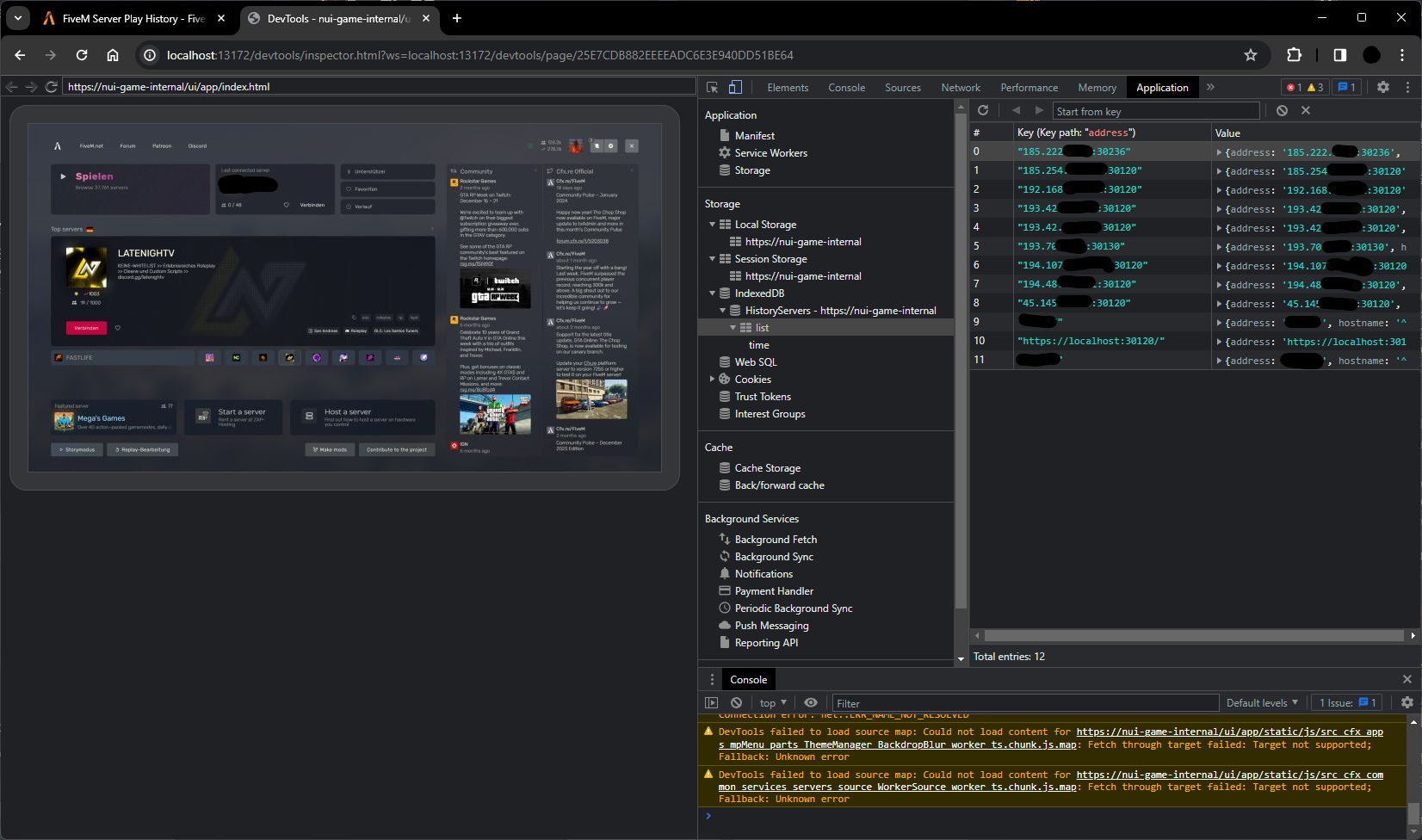Screen dimensions: 1422x840
Task: Focus the Start from key field
Action: [1155, 111]
